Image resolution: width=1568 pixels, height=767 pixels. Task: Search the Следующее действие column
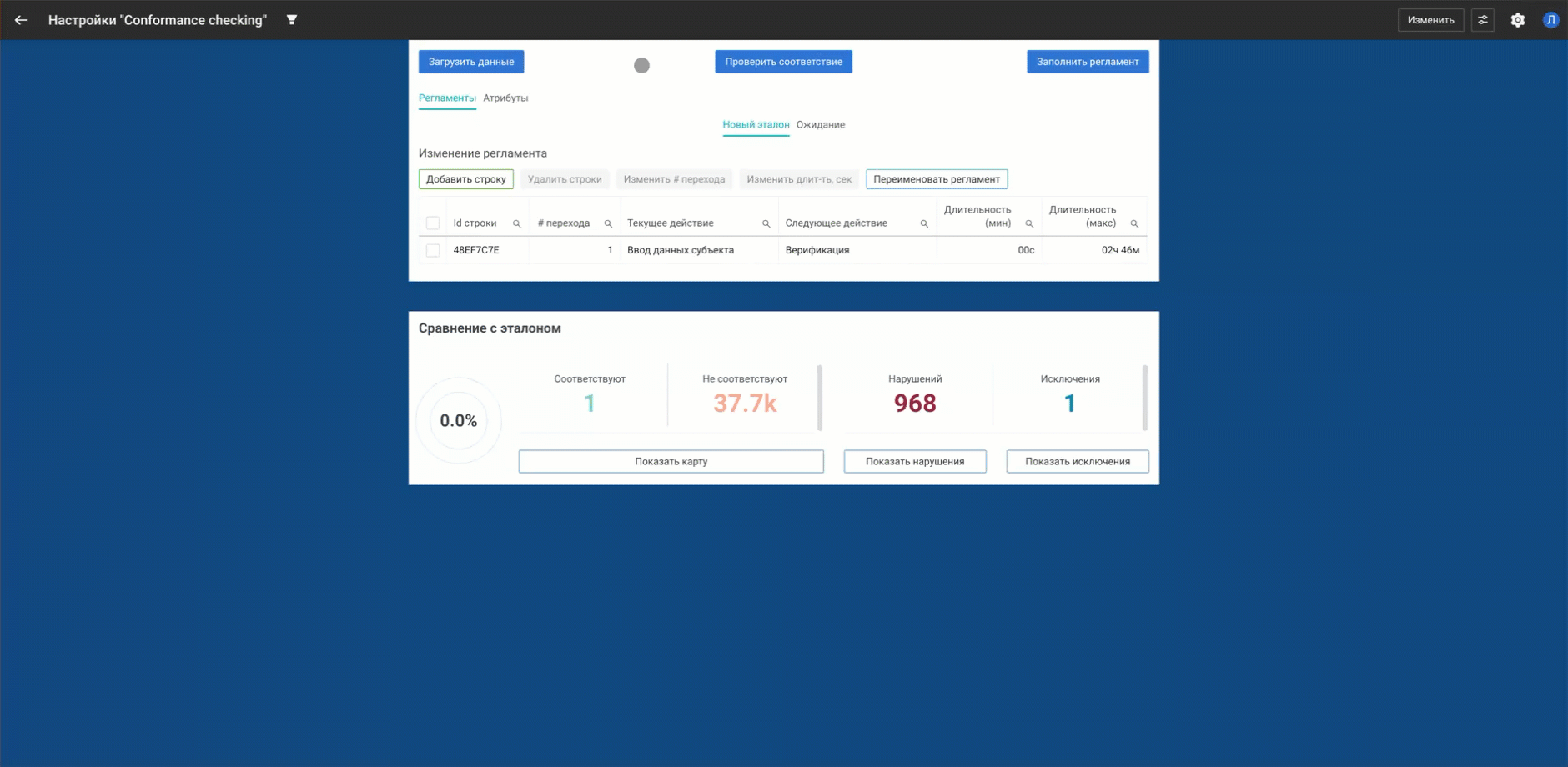pyautogui.click(x=924, y=223)
